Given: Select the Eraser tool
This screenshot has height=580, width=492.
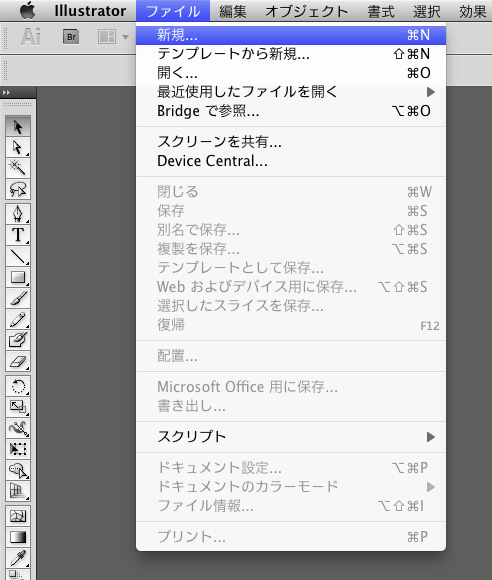Looking at the screenshot, I should [18, 361].
